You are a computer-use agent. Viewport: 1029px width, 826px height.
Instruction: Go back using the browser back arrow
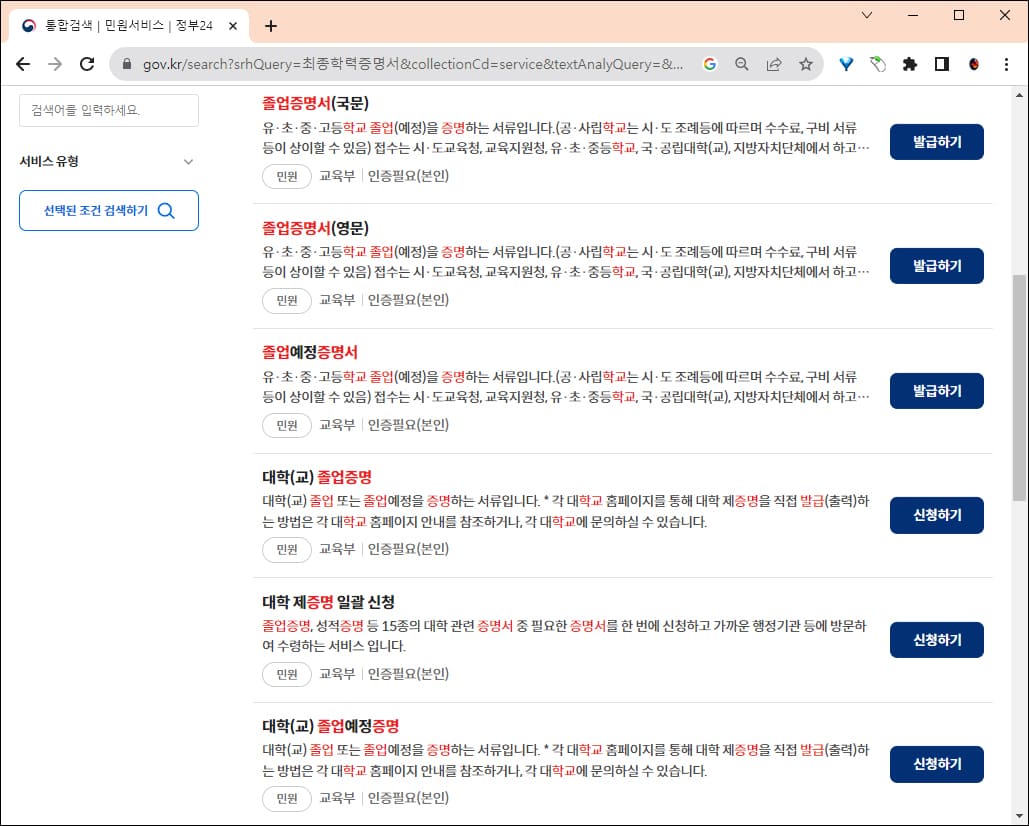pyautogui.click(x=24, y=62)
